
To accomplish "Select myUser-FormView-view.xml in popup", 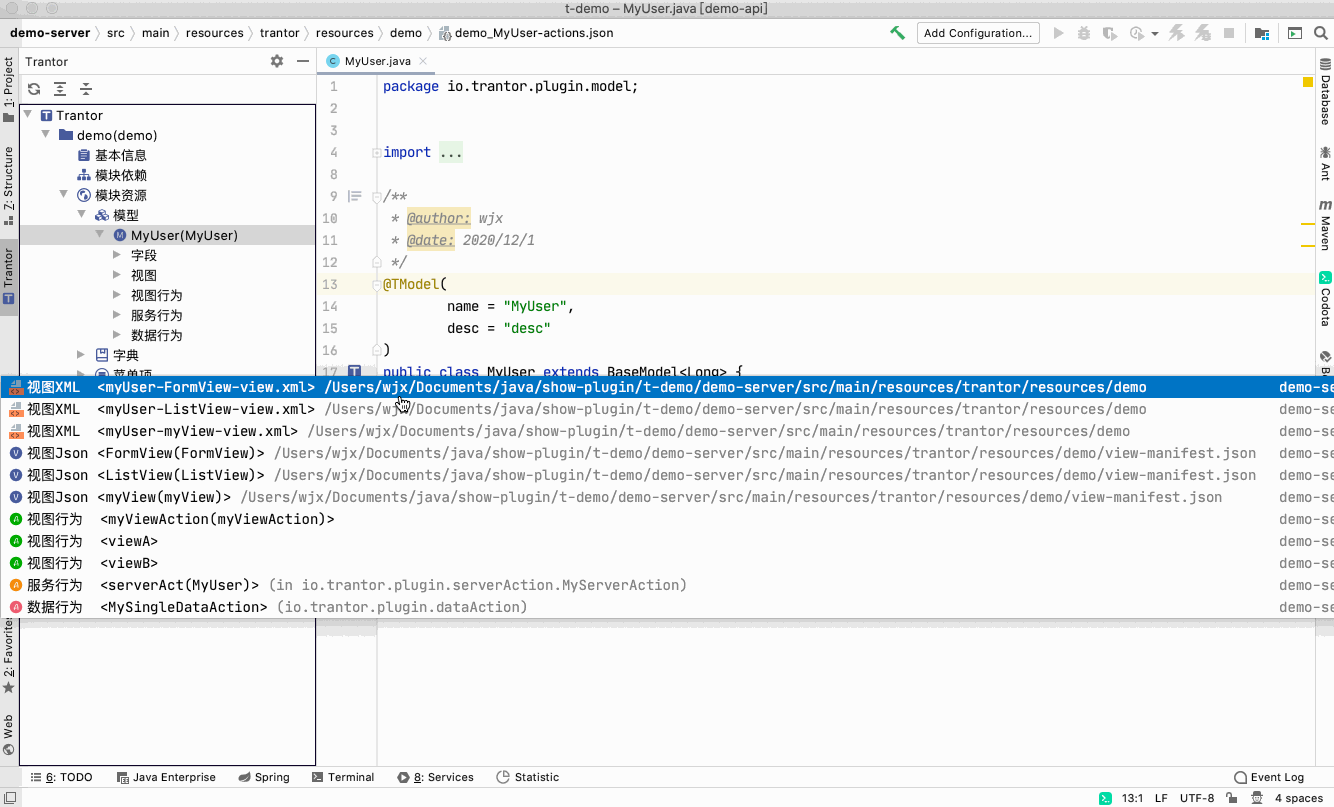I will [x=667, y=387].
